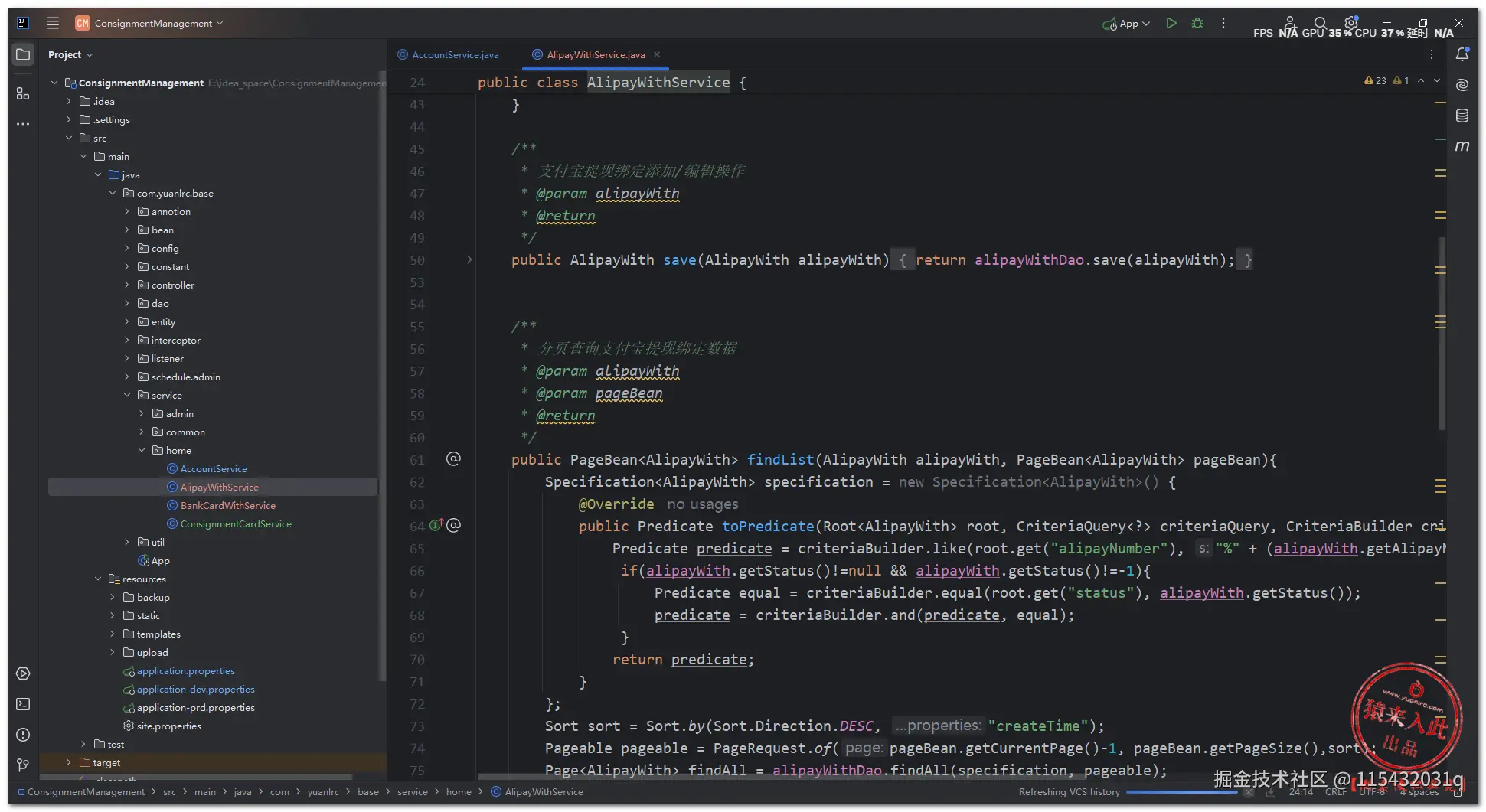Screen dimensions: 1486x812
Task: Click the gutter icon on line 61
Action: pos(453,458)
